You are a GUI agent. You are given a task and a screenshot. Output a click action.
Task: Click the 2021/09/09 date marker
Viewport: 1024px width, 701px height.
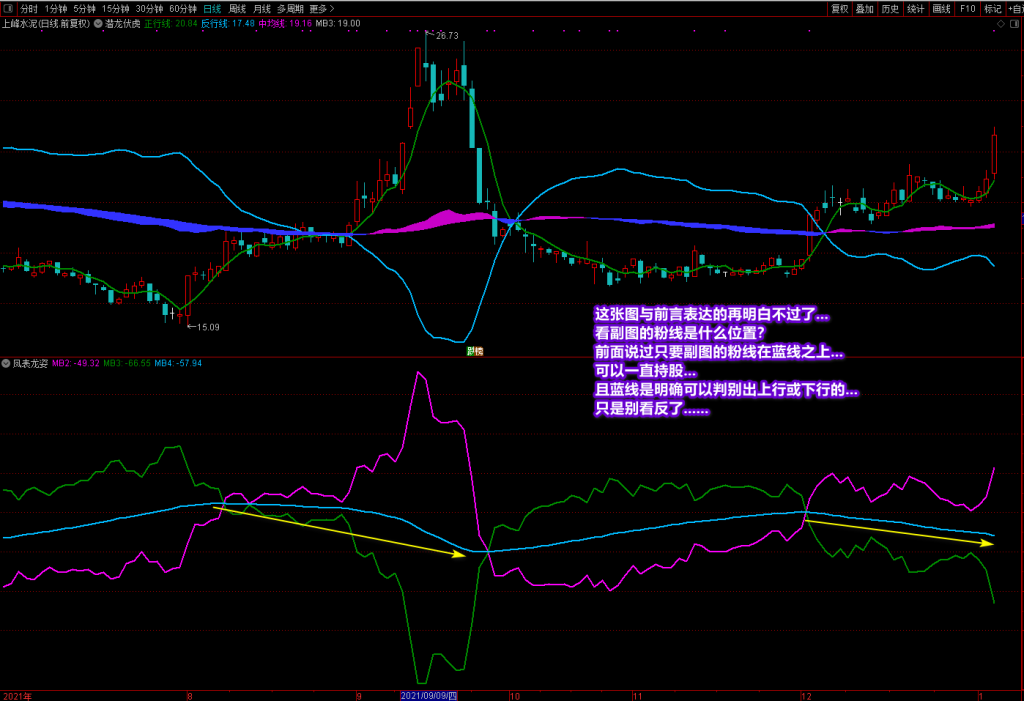click(x=429, y=696)
